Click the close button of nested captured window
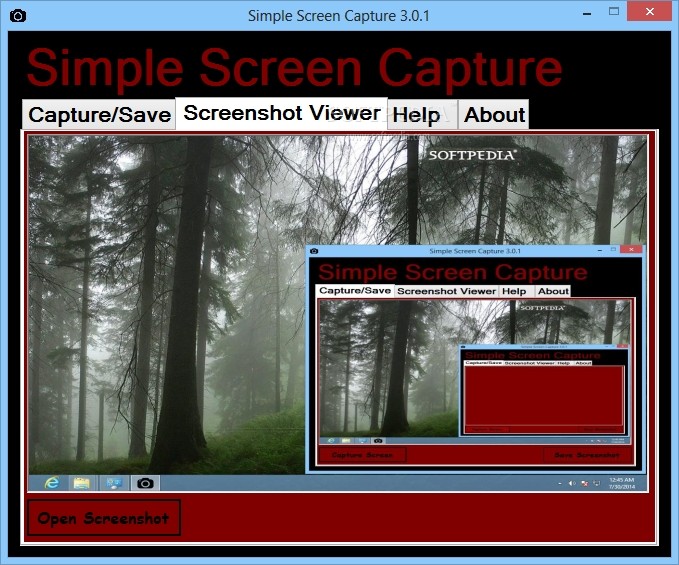This screenshot has width=679, height=565. click(x=631, y=249)
